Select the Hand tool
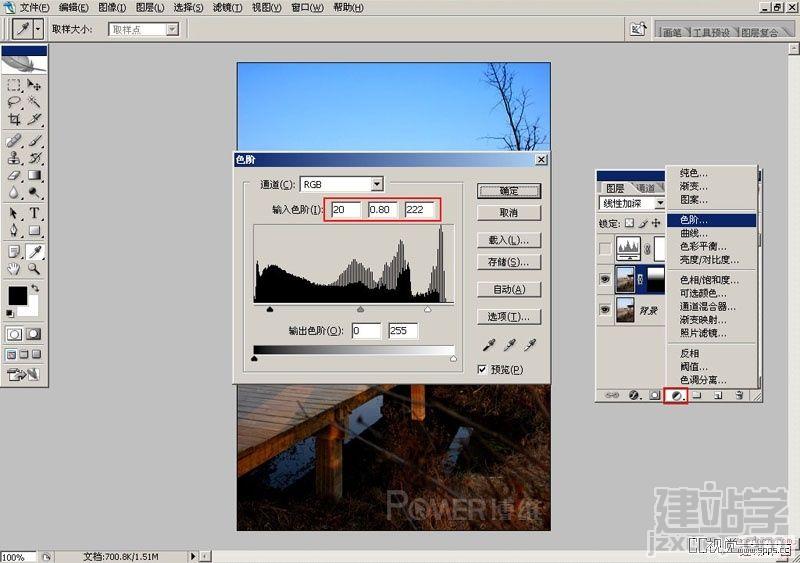 coord(14,268)
